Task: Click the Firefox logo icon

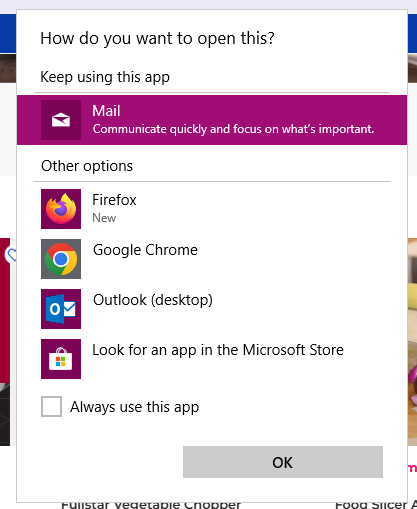Action: [x=61, y=209]
